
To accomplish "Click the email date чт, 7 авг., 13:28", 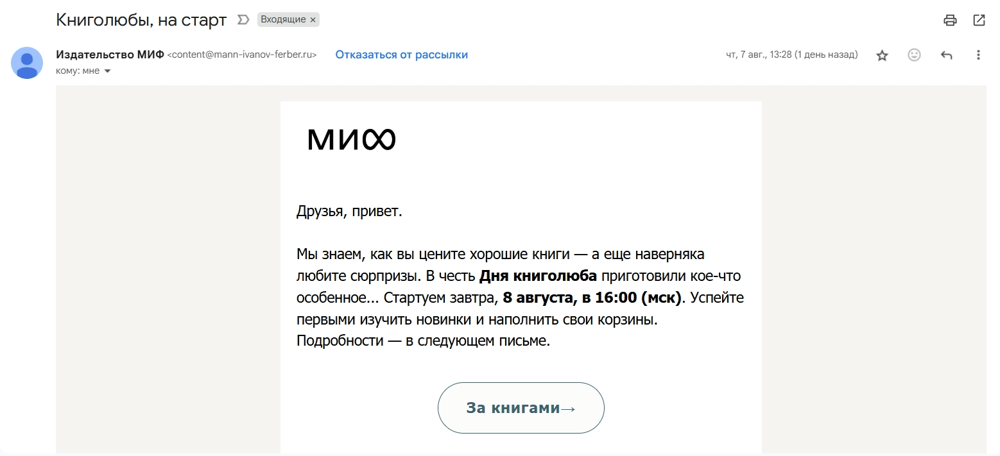I will (x=759, y=55).
